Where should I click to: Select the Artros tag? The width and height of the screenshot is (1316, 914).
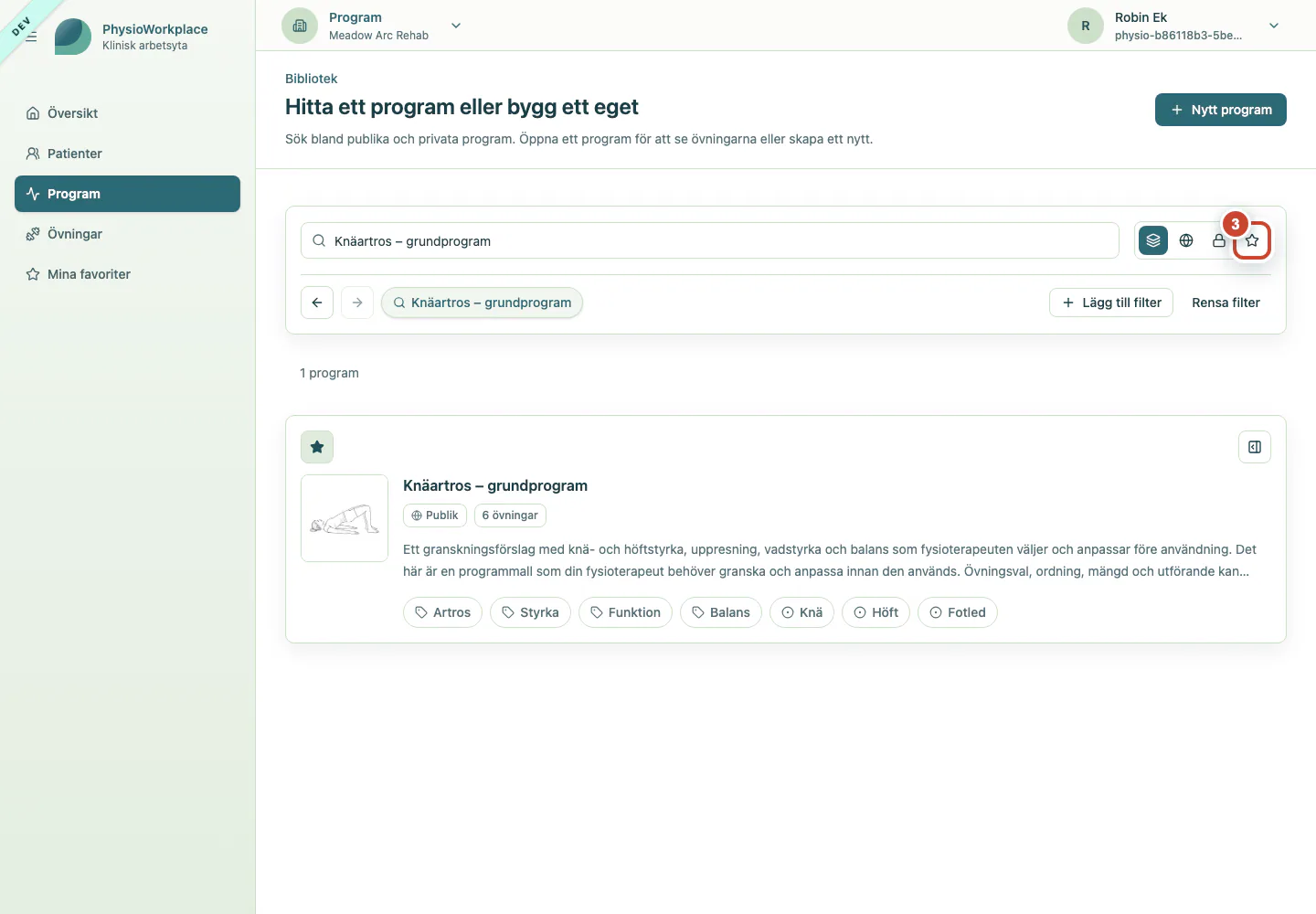coord(442,612)
